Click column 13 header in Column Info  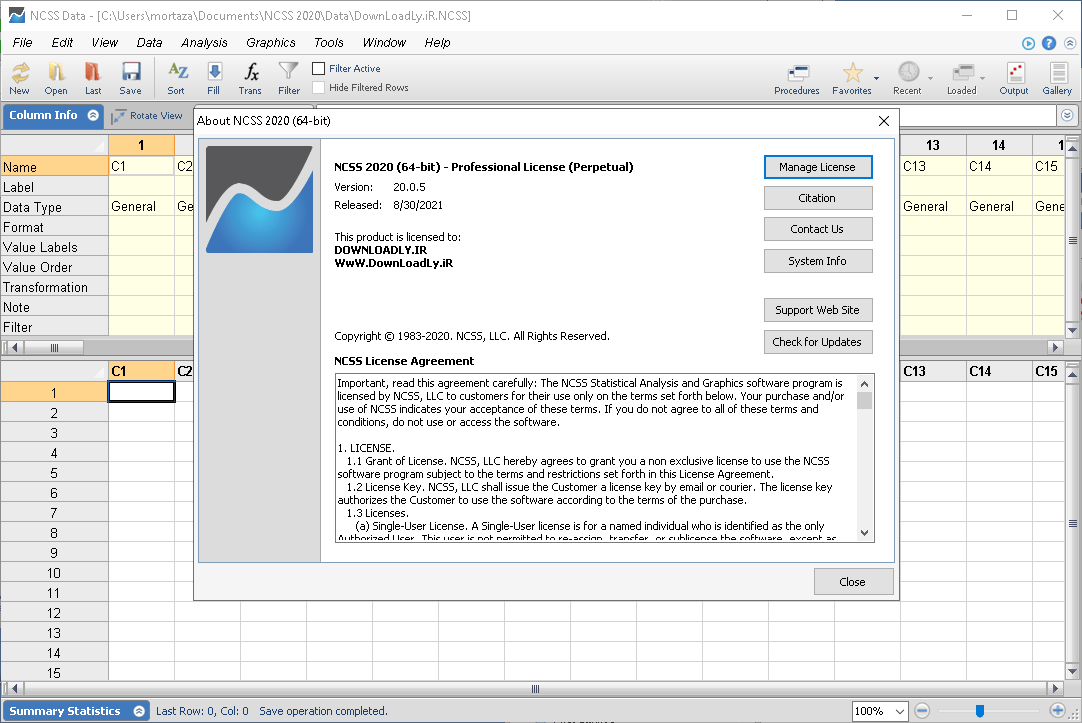(x=933, y=145)
